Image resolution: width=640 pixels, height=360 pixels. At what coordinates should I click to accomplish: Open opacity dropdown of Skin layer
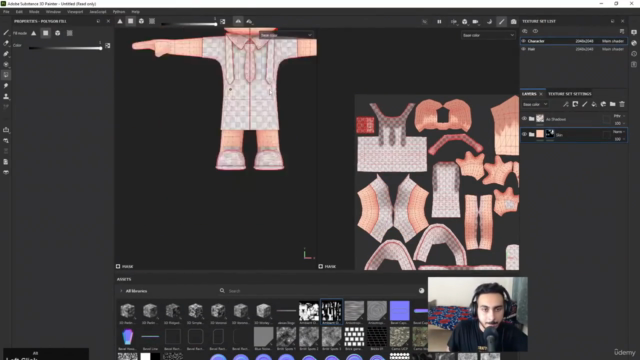619,139
